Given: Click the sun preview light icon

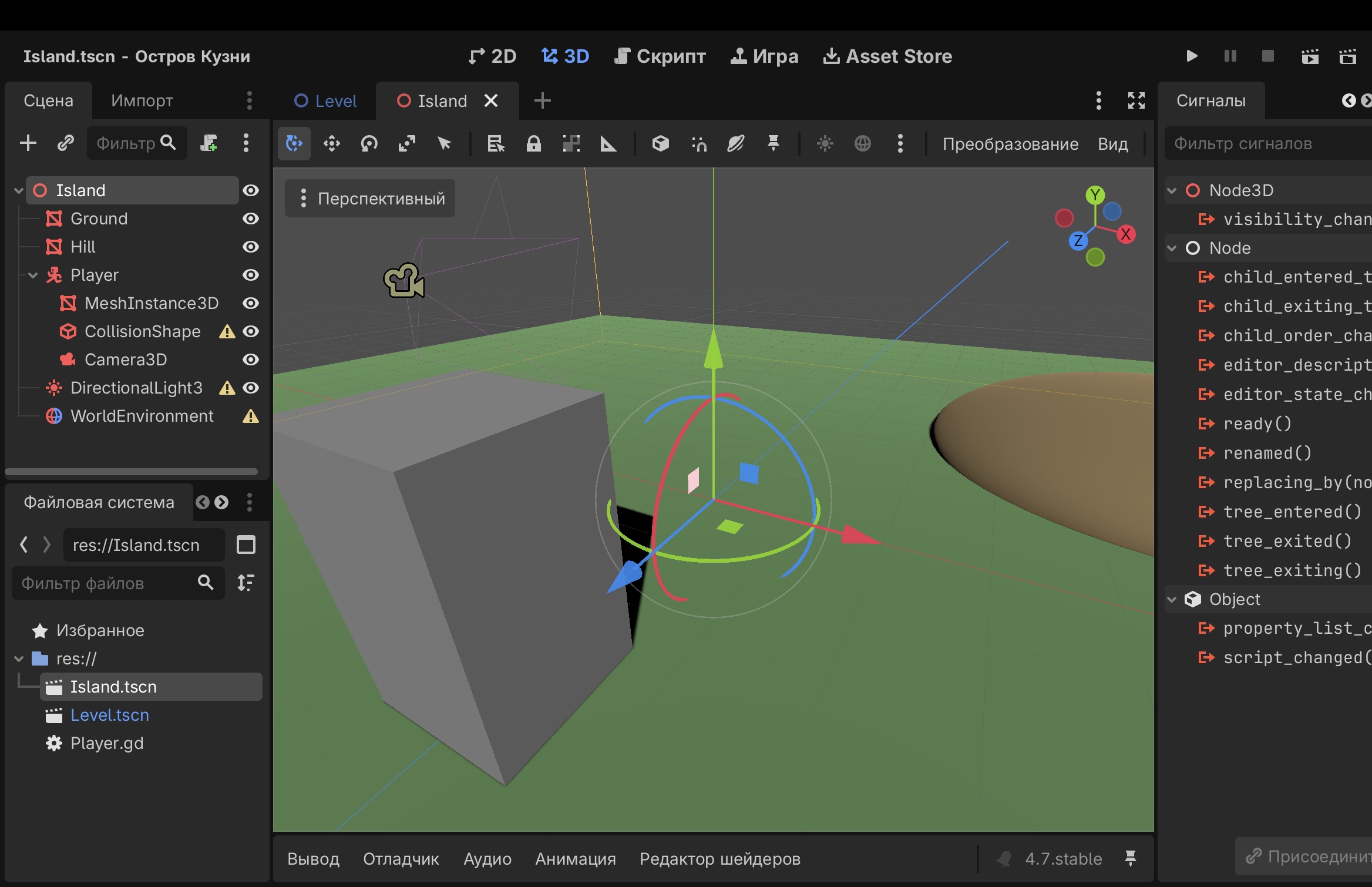Looking at the screenshot, I should [x=825, y=144].
